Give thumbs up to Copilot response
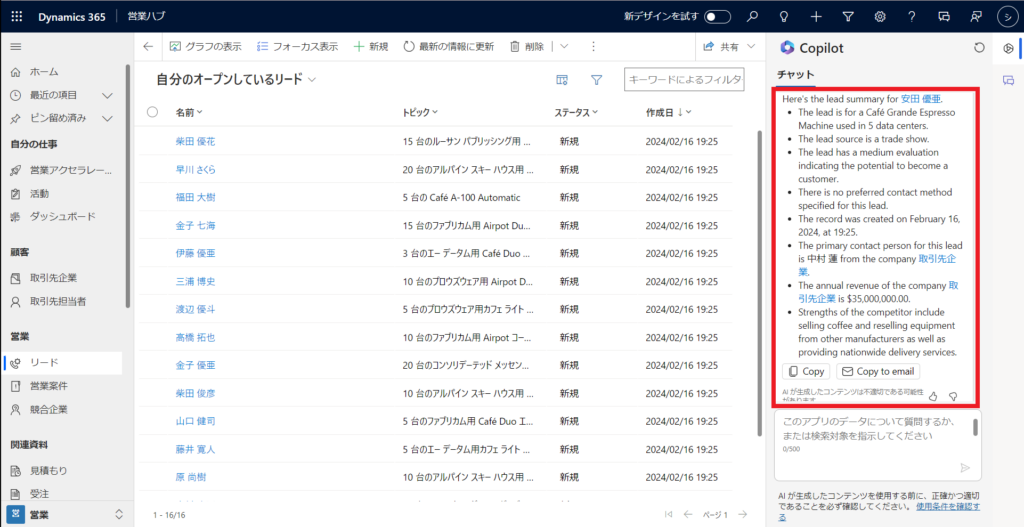Screen dimensions: 1024x527 tap(933, 395)
